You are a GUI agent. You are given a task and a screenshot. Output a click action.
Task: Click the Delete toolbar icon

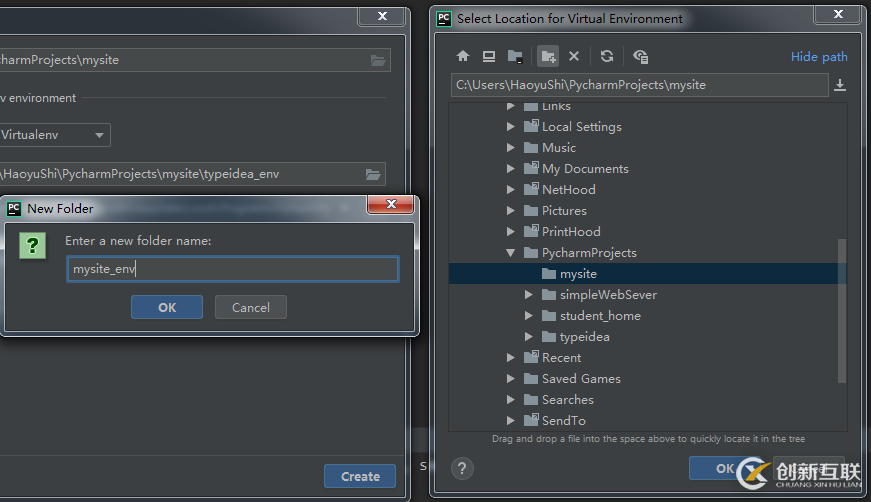(x=574, y=56)
